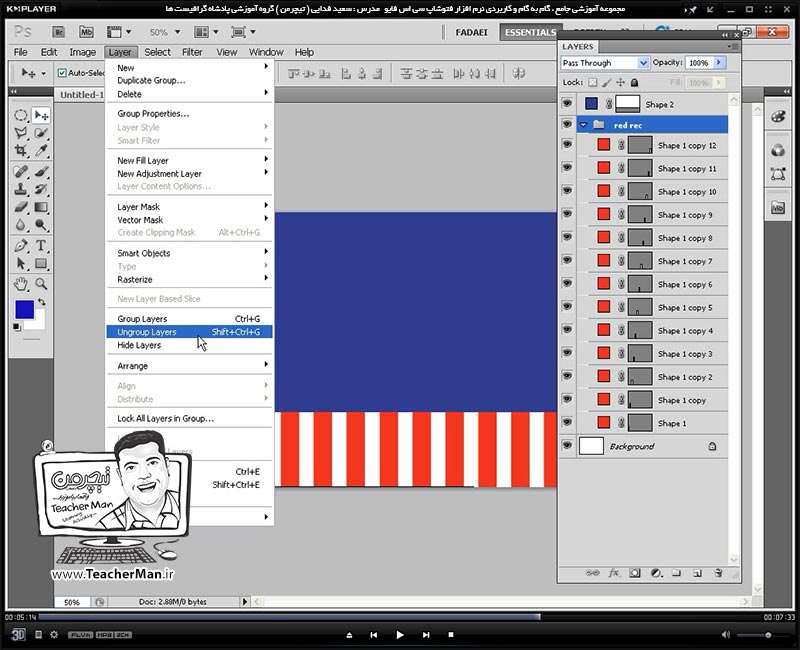Select the Eyedropper tool
The height and width of the screenshot is (650, 800).
41,151
